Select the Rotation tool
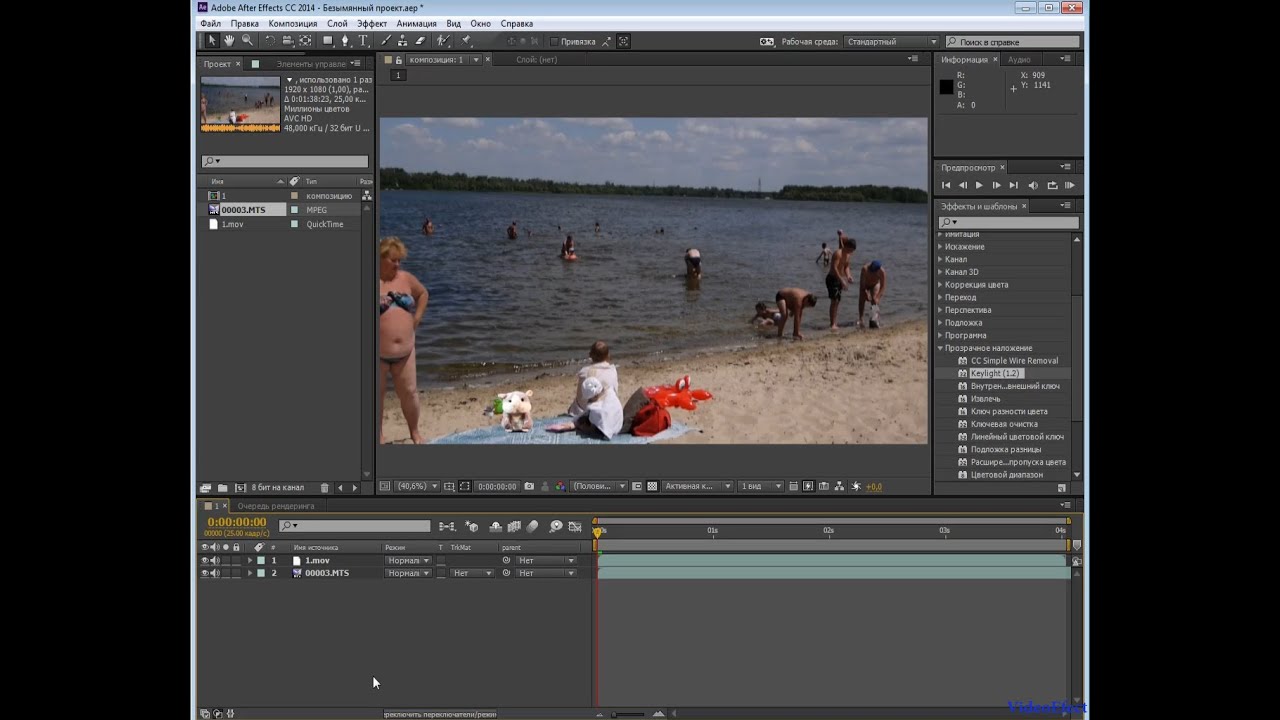This screenshot has width=1280, height=720. pos(270,41)
